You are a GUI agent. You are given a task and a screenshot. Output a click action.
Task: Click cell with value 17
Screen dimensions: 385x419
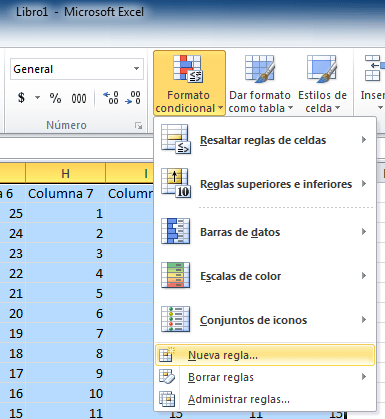(x=13, y=373)
